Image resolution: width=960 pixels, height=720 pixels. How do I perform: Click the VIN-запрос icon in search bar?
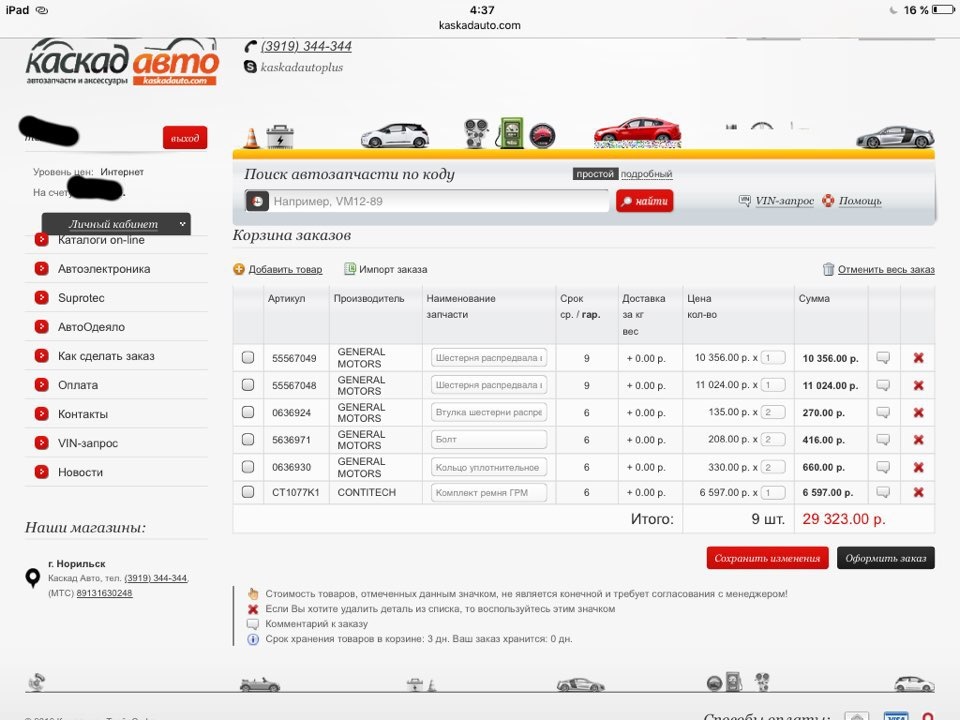coord(744,200)
